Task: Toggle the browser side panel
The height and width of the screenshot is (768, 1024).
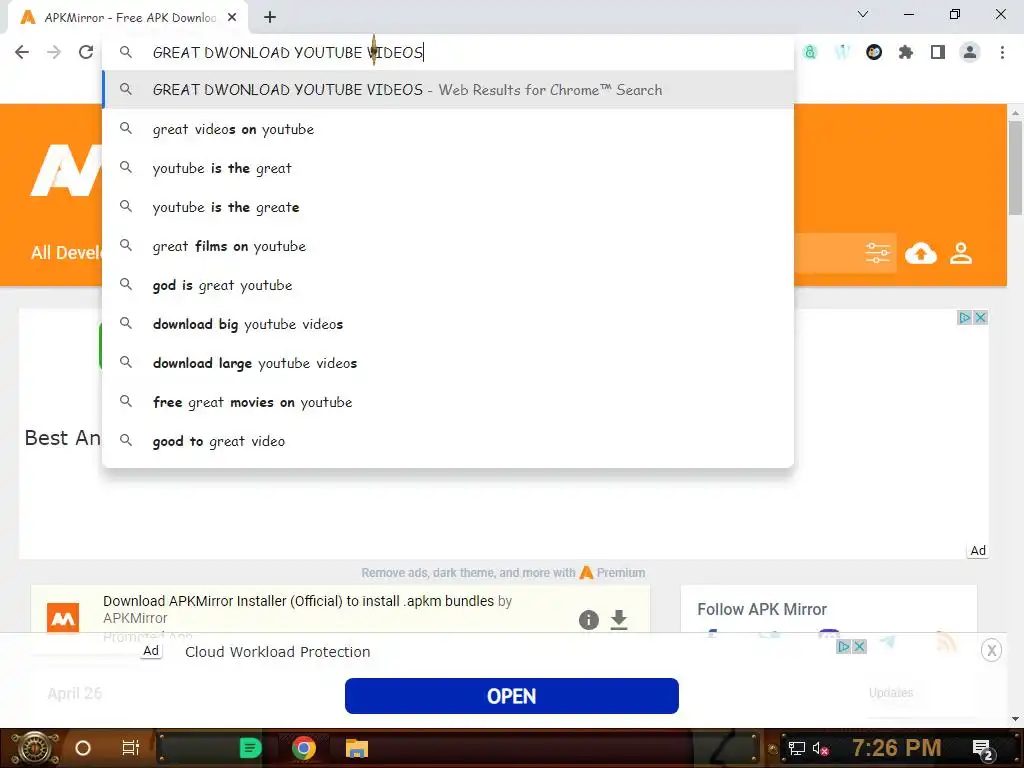Action: click(938, 52)
